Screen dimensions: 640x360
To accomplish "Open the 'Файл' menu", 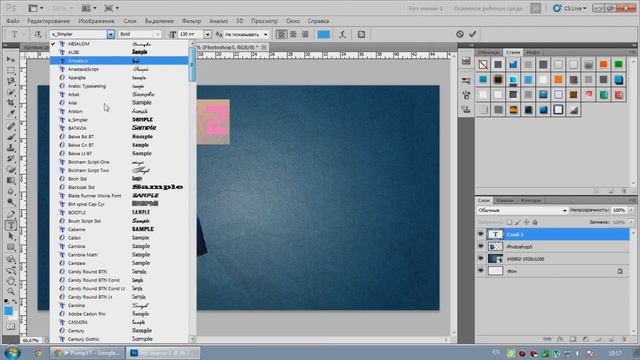I will click(13, 21).
